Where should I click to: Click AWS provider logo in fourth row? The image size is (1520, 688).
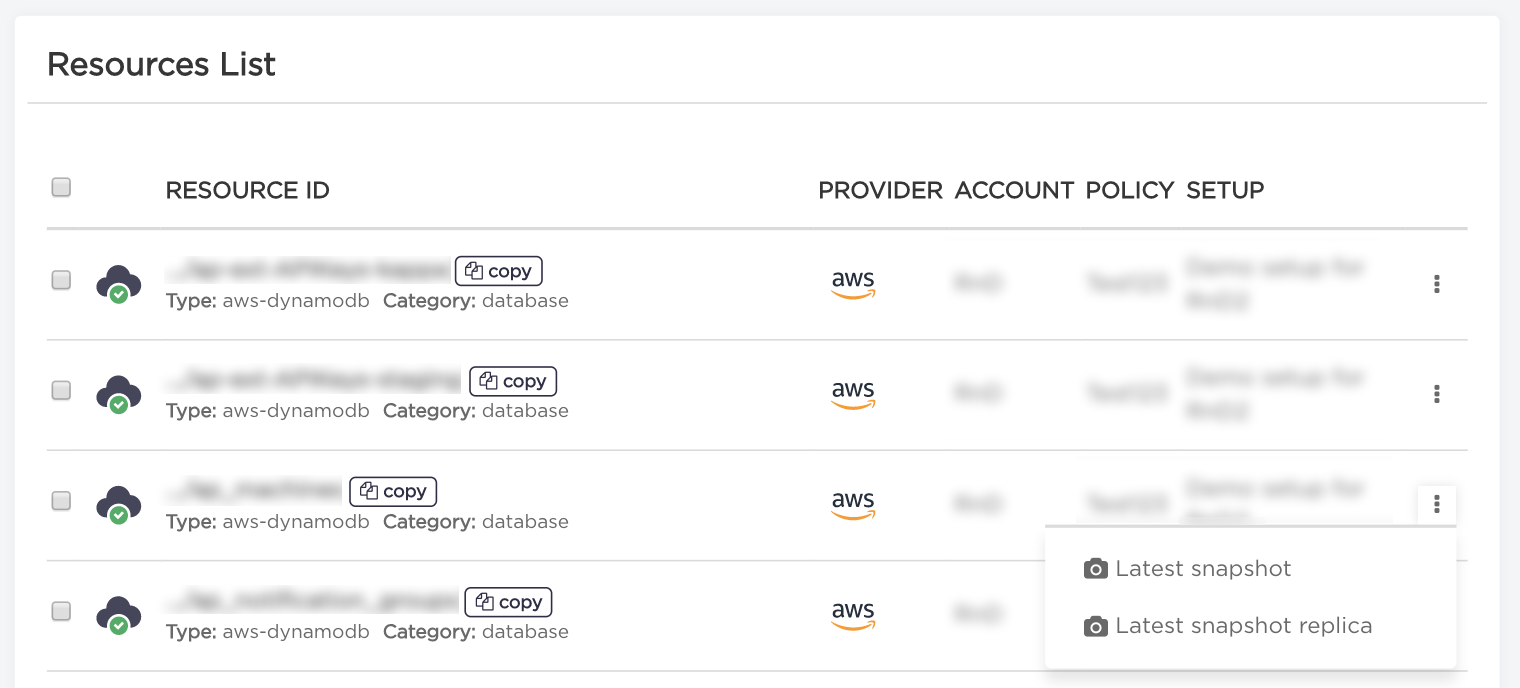pos(853,614)
